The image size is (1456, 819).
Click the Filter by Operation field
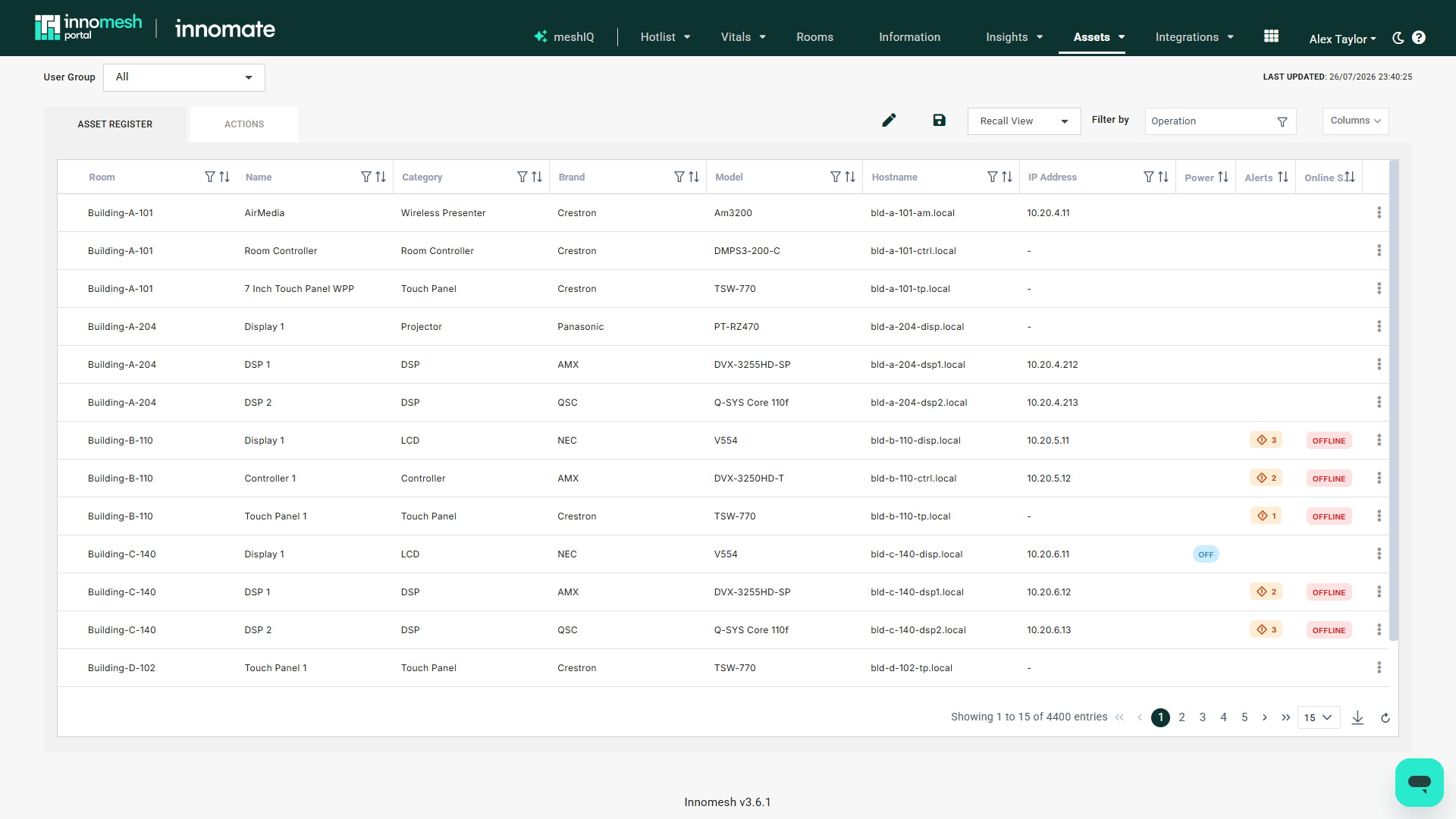[1220, 121]
